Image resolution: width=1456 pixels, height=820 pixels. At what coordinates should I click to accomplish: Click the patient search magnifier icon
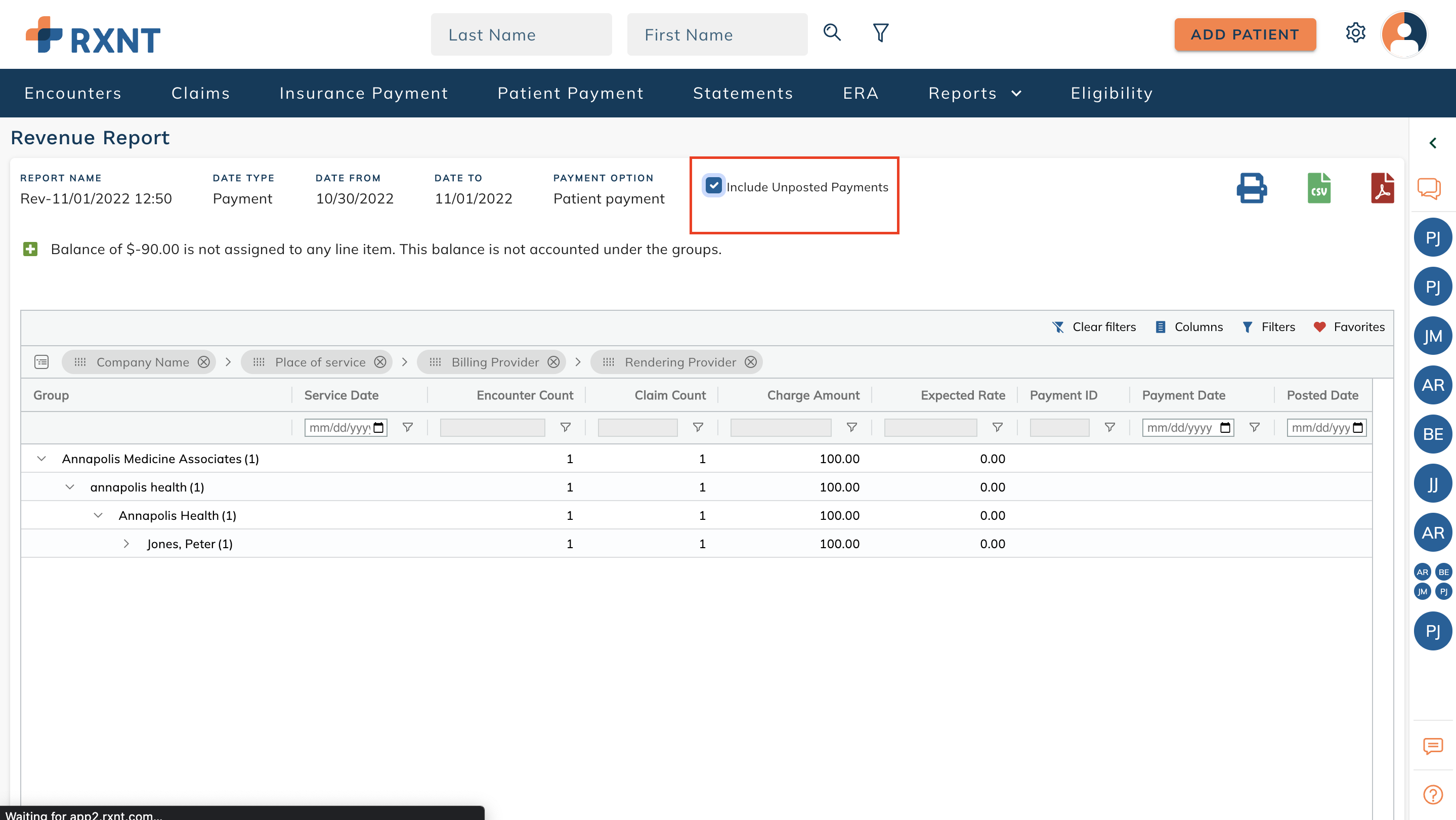click(x=832, y=33)
